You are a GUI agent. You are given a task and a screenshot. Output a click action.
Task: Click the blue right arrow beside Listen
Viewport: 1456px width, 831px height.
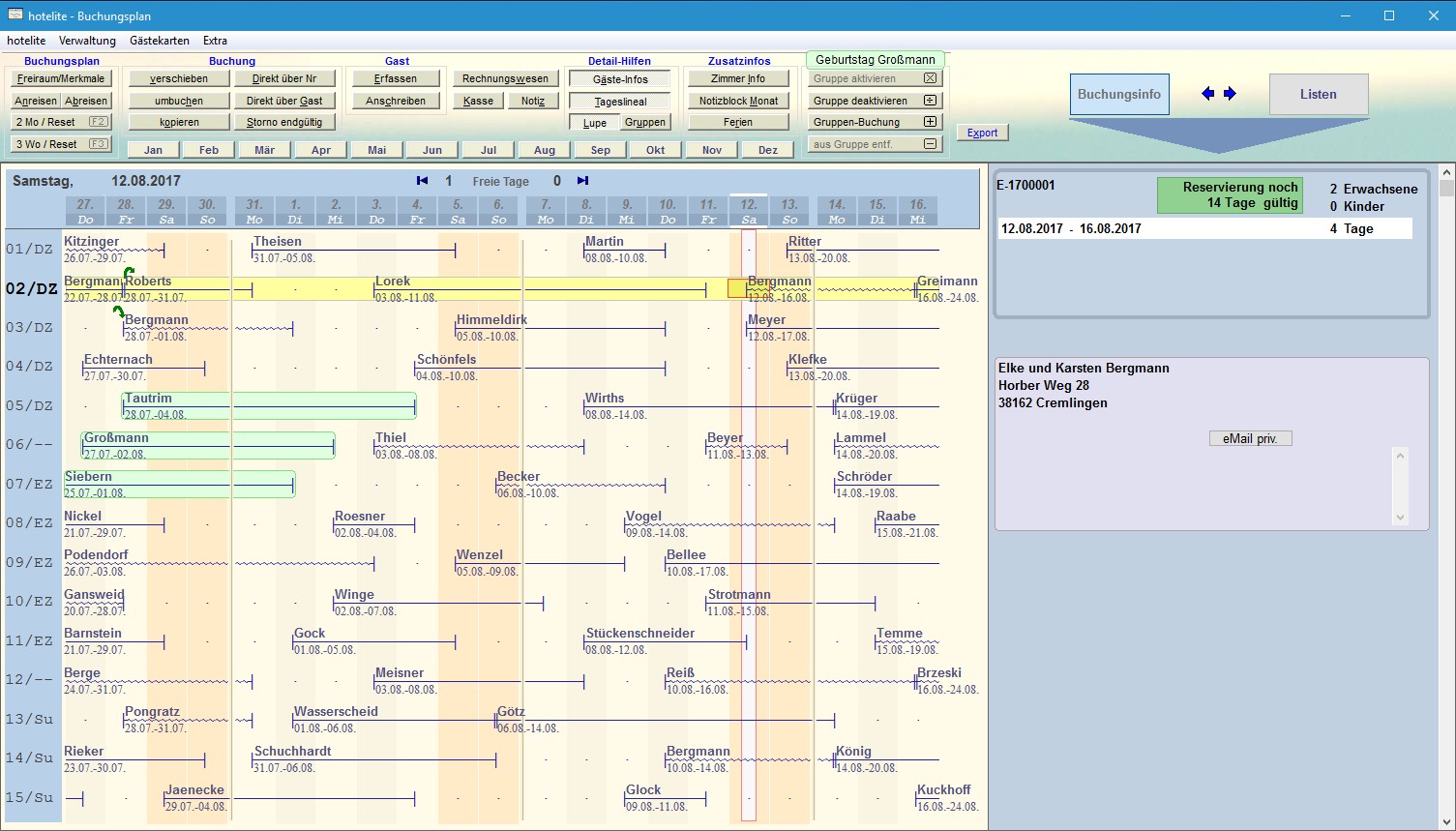tap(1230, 94)
